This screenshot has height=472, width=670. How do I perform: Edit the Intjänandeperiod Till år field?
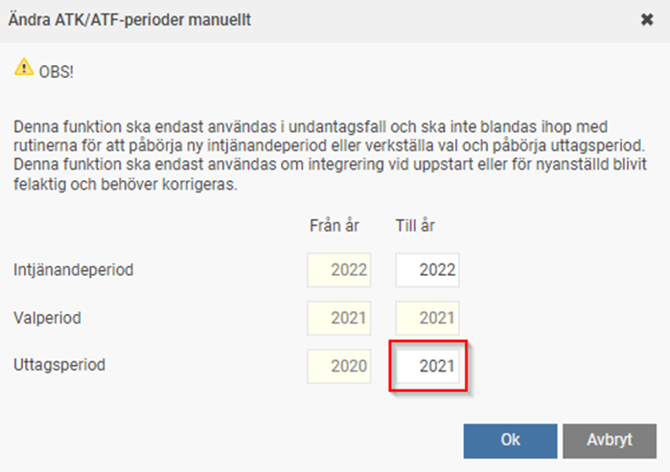click(x=427, y=270)
